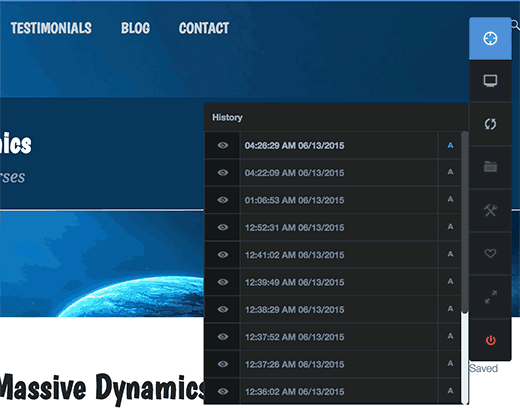Click the A marker on 12:36:02 AM row
This screenshot has height=413, width=520.
click(450, 391)
